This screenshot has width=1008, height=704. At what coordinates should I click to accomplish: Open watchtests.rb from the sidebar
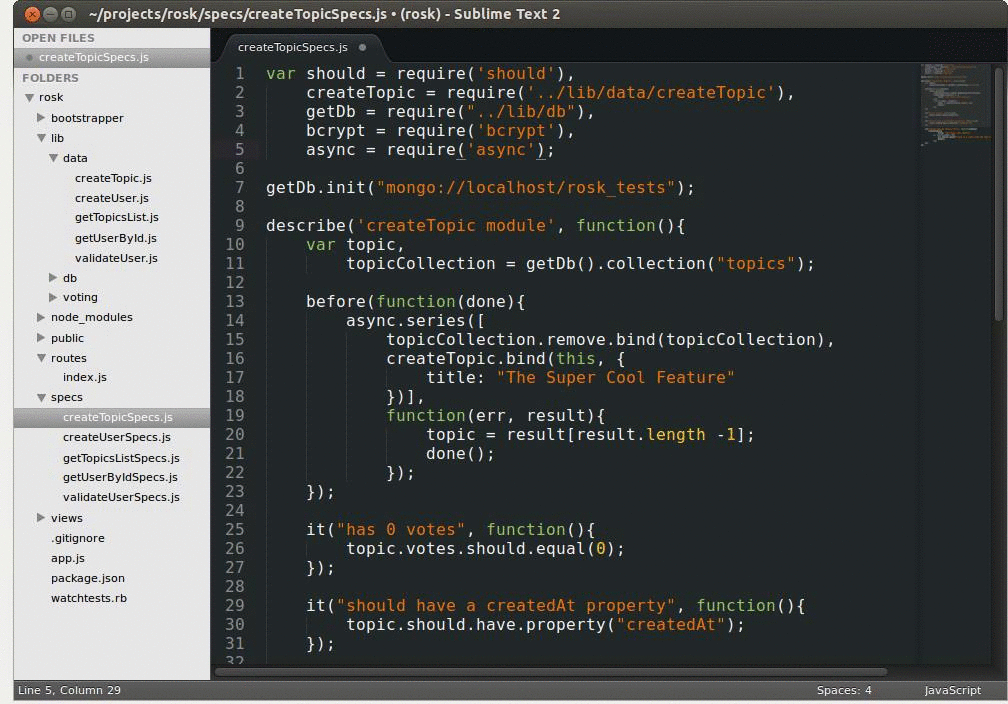click(x=86, y=598)
